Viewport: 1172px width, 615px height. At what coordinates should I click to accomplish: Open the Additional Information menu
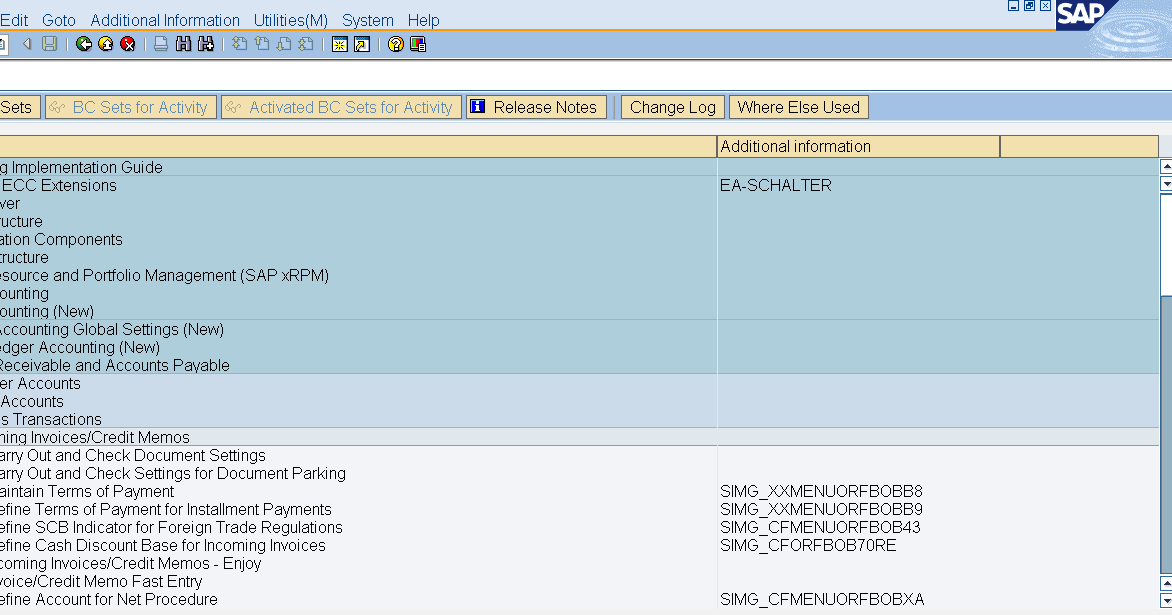point(164,20)
